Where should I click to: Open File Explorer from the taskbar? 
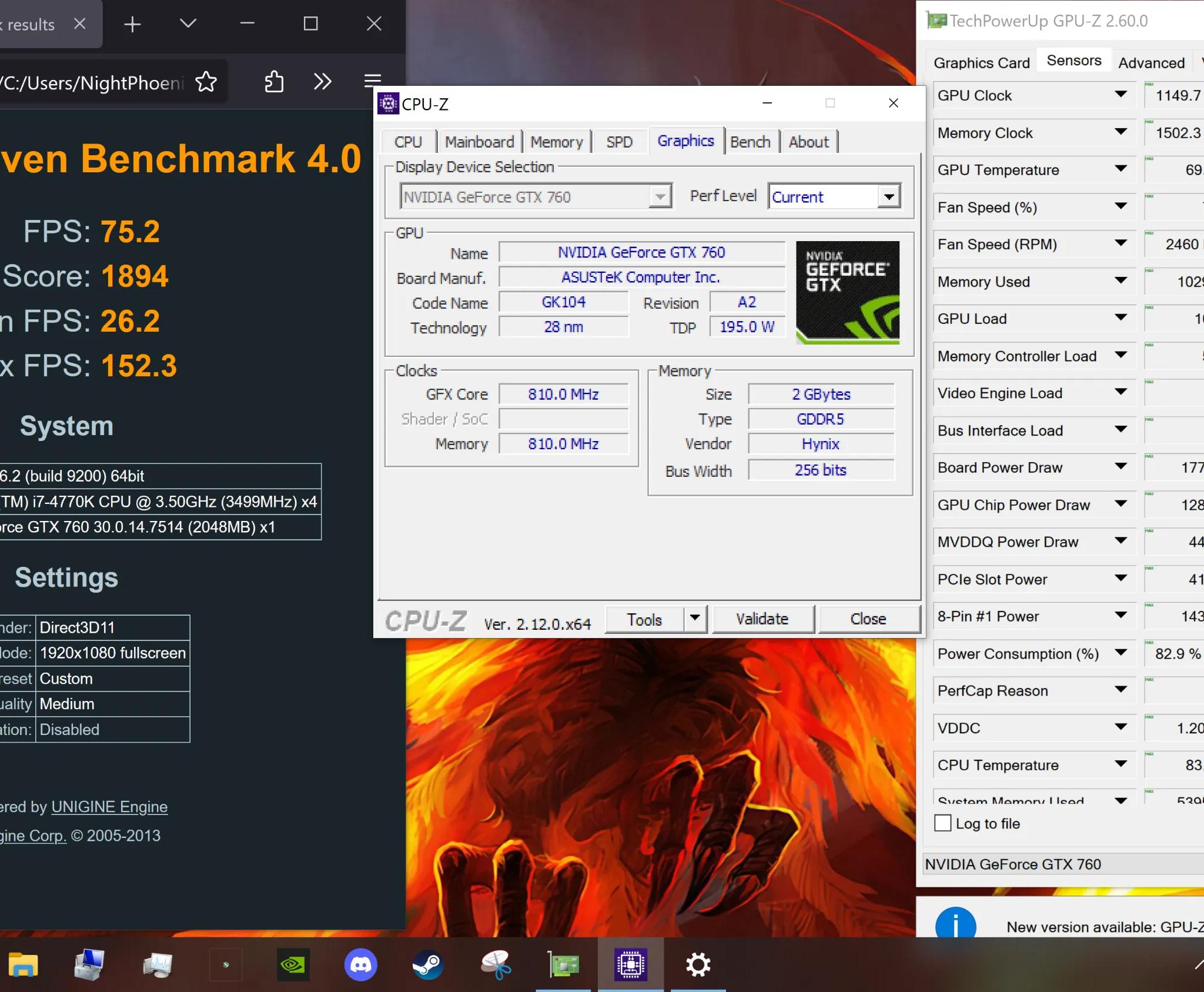23,964
